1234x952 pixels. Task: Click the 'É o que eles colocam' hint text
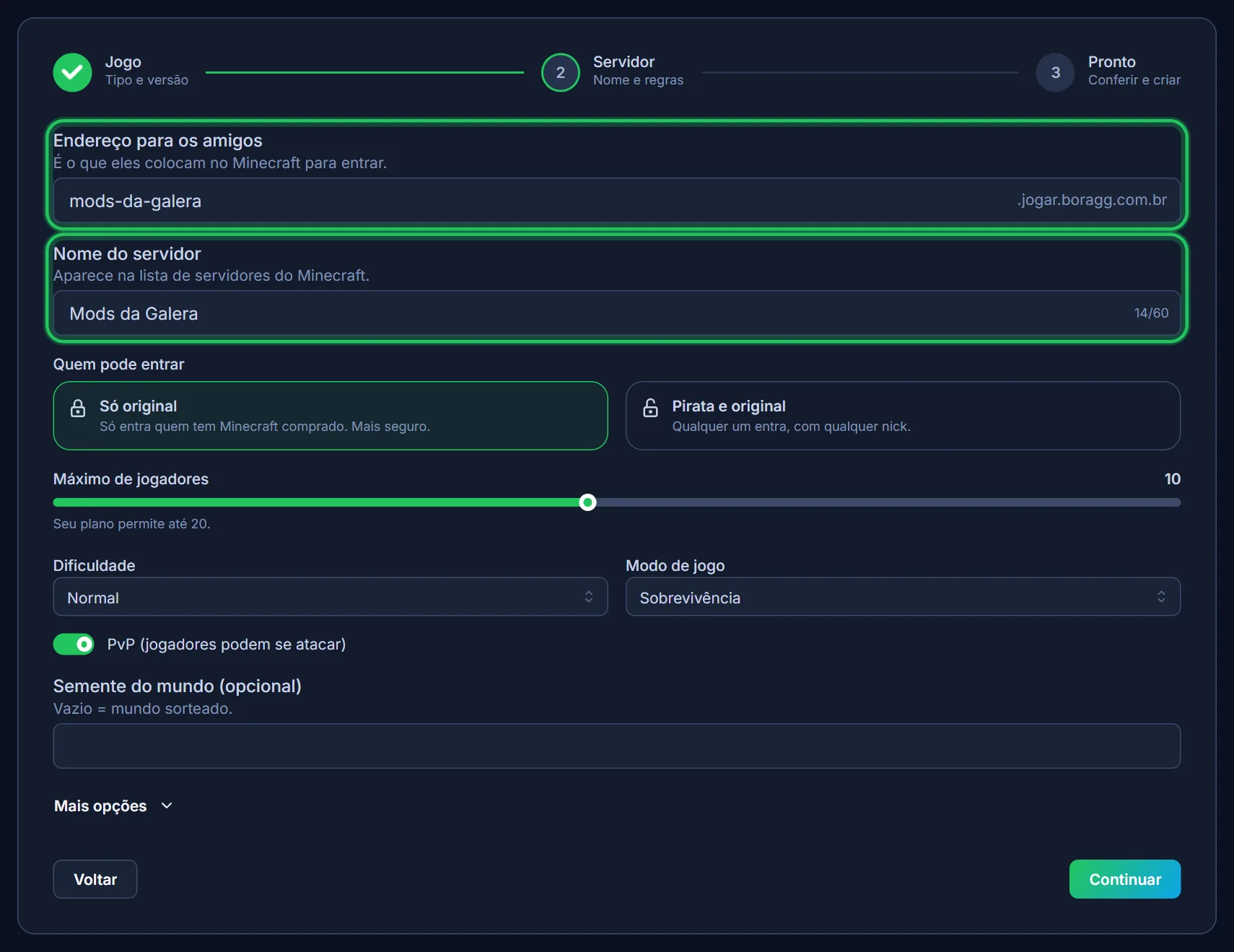pyautogui.click(x=220, y=163)
